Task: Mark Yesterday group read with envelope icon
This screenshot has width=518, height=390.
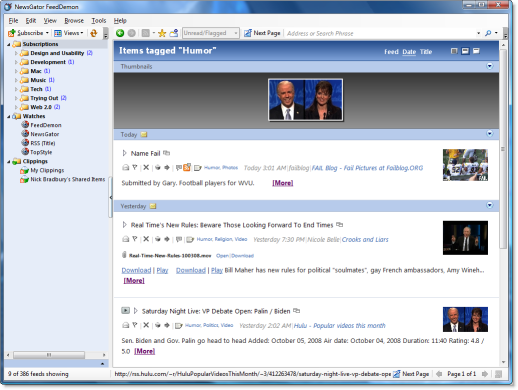Action: tap(153, 206)
